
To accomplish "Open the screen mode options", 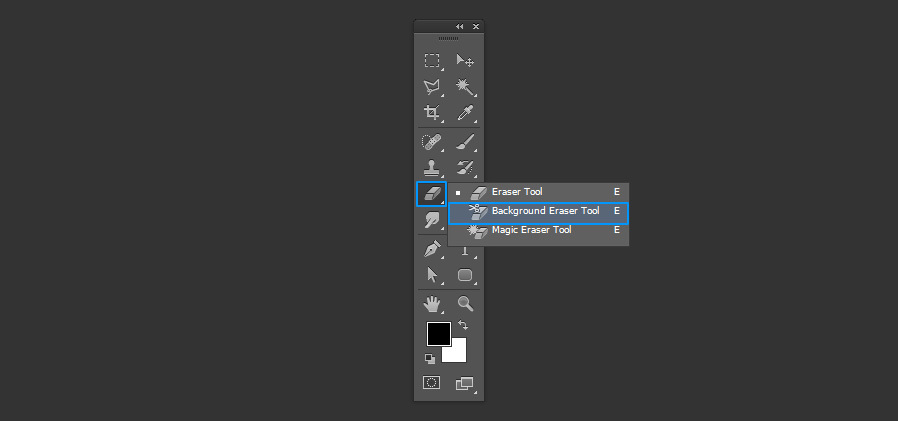I will tap(464, 382).
